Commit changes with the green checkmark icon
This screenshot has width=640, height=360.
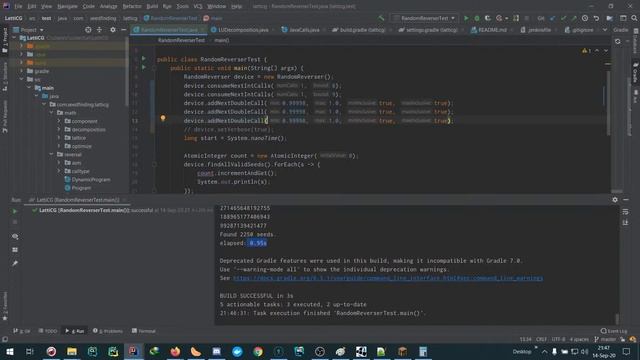coord(563,18)
